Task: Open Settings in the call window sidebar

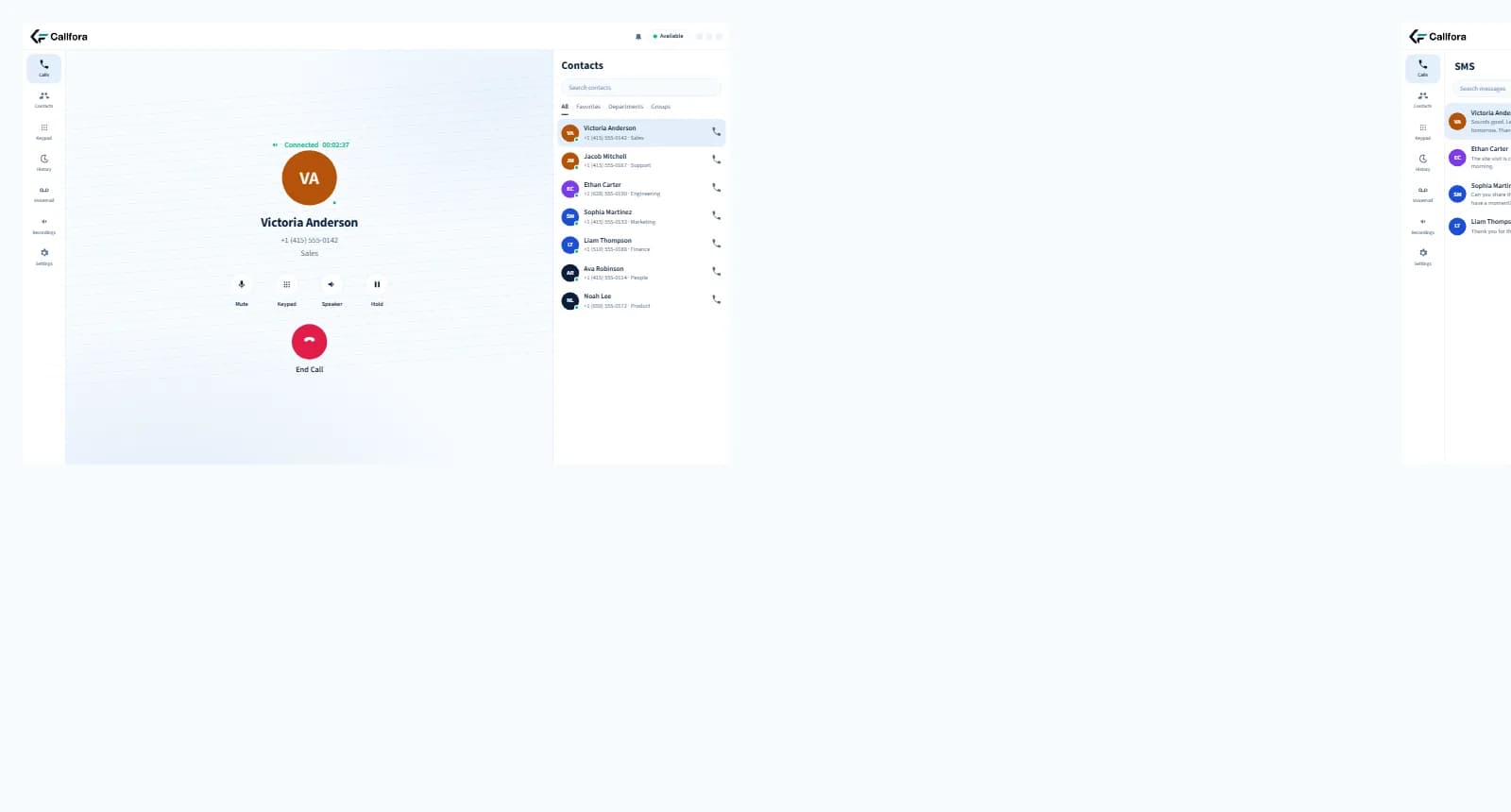Action: (x=43, y=257)
